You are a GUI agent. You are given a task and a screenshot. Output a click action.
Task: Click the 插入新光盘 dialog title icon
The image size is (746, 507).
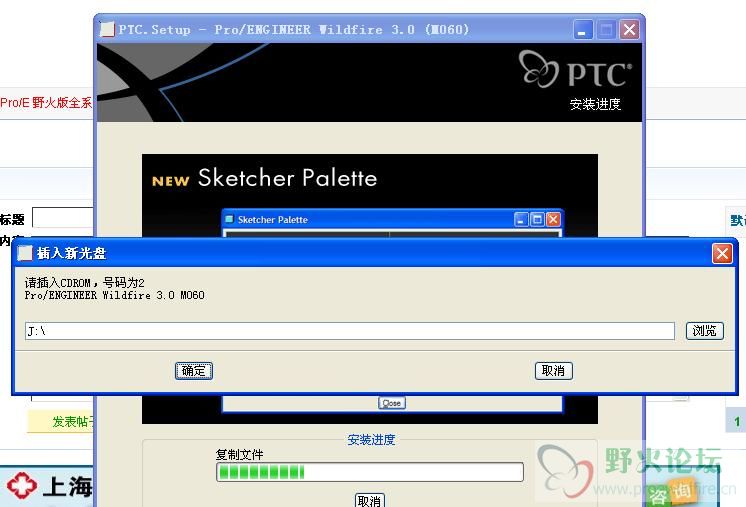[25, 253]
